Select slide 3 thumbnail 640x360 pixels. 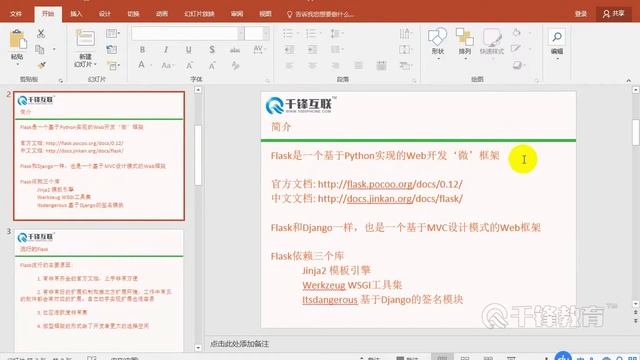tap(99, 290)
